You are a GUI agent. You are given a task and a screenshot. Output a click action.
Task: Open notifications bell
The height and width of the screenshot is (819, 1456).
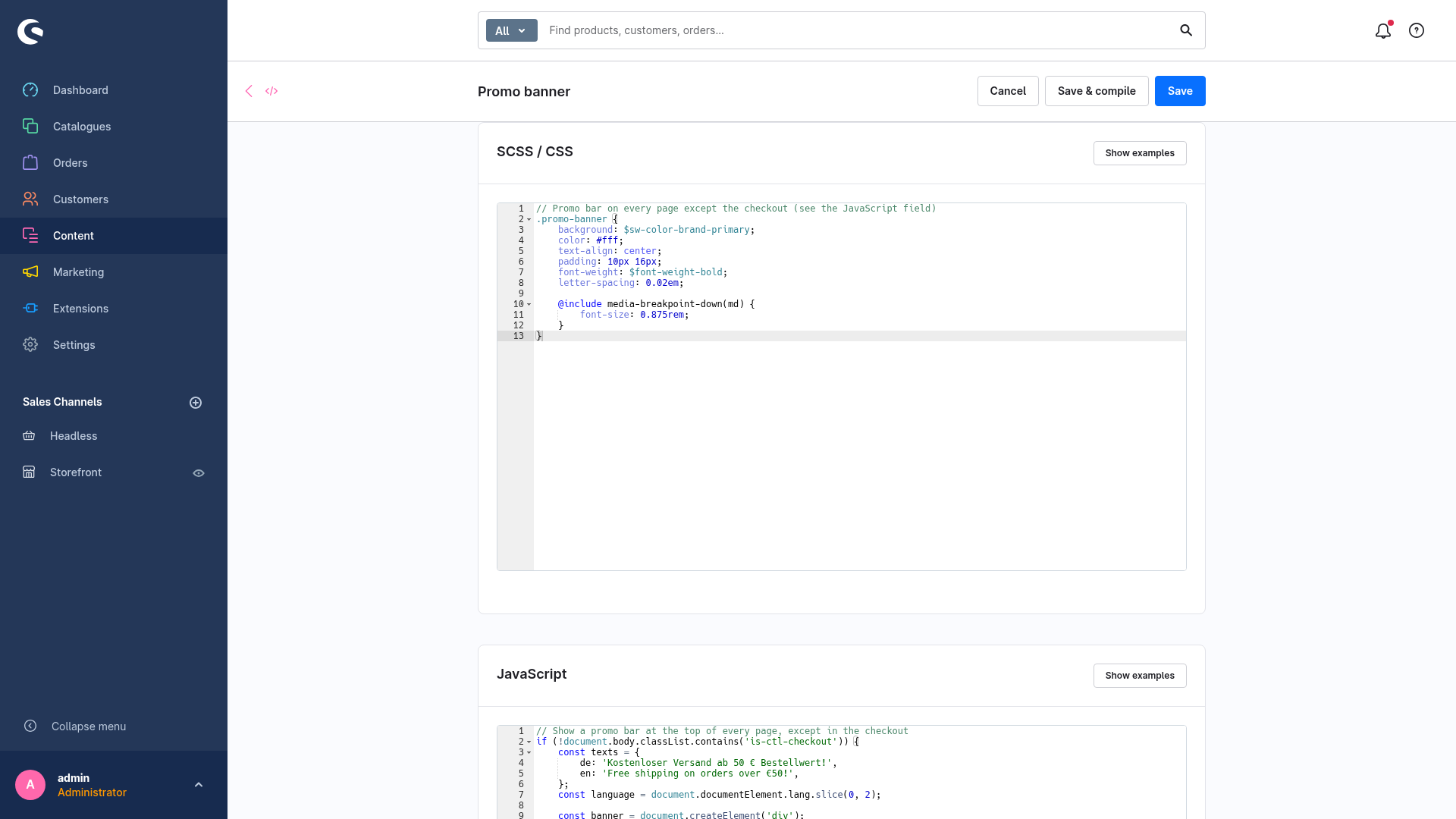click(x=1383, y=31)
